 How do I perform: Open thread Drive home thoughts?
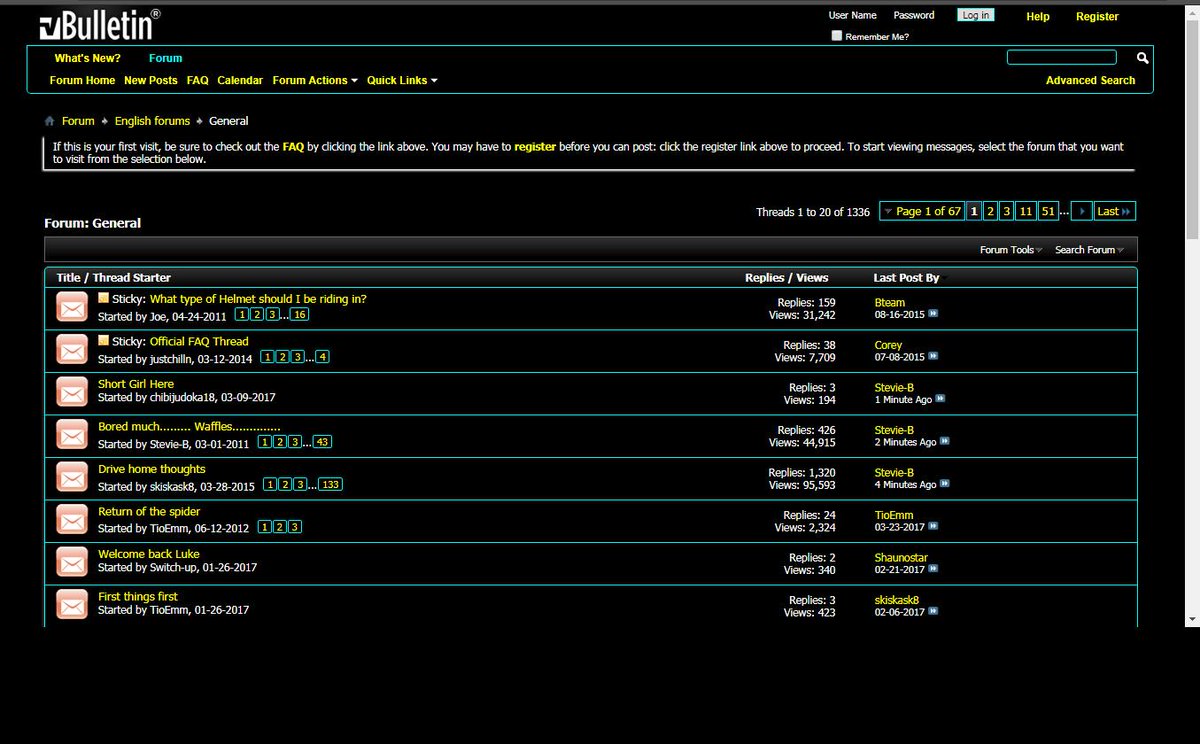tap(152, 469)
